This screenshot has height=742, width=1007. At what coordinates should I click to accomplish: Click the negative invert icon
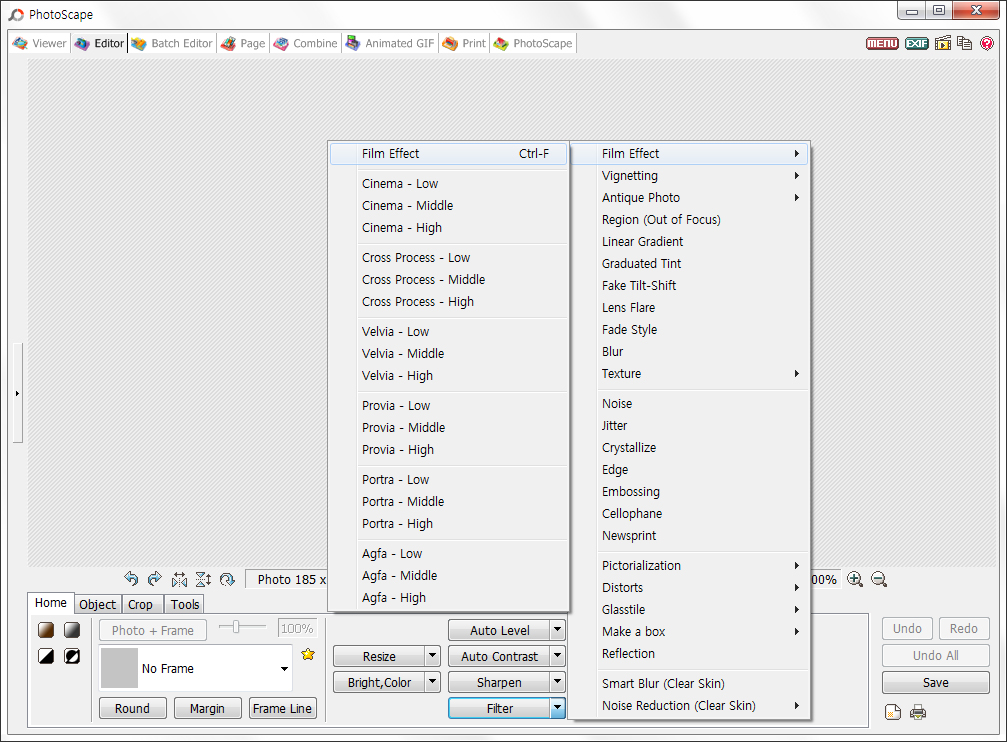pyautogui.click(x=72, y=656)
